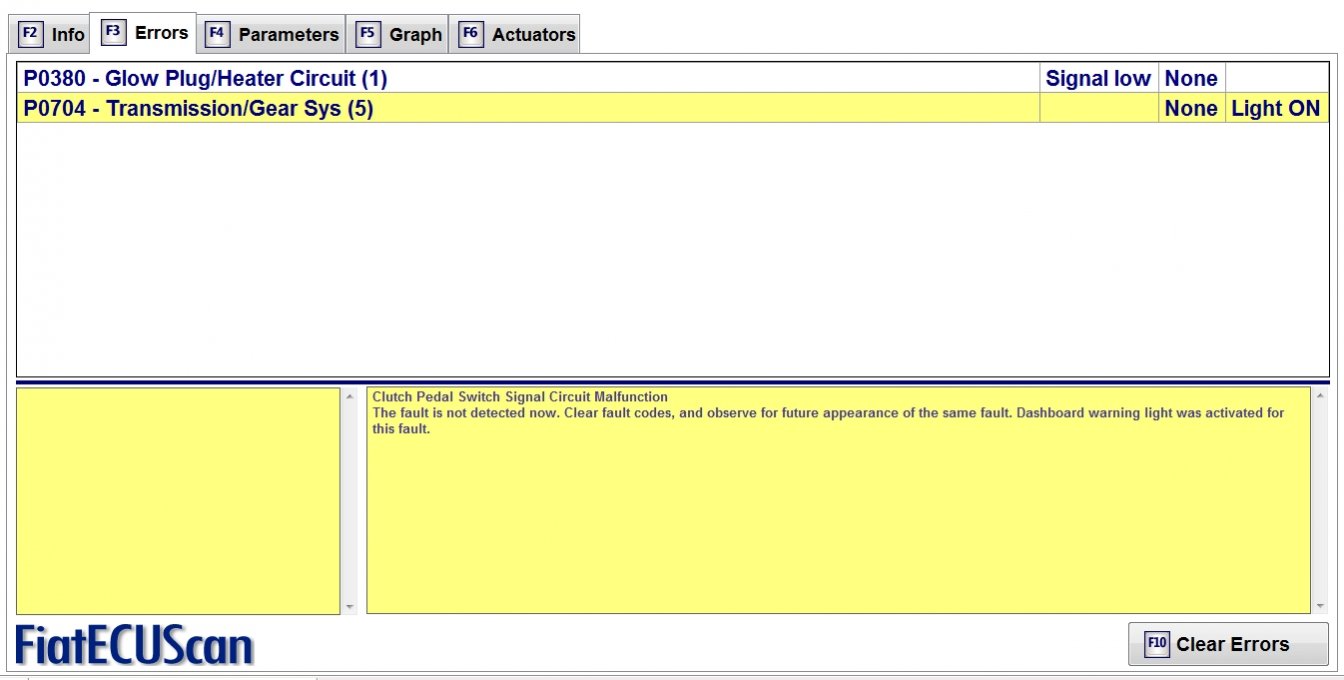Click the F3 key icon on Errors tab
The height and width of the screenshot is (680, 1344).
113,32
